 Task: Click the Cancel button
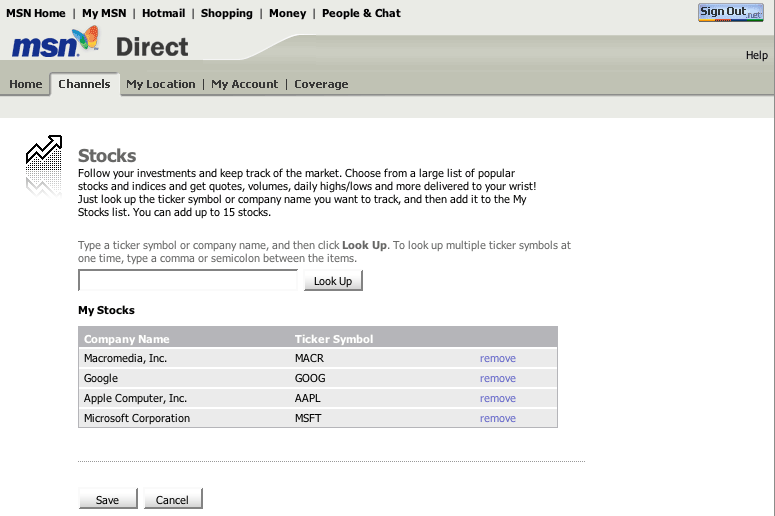(172, 499)
